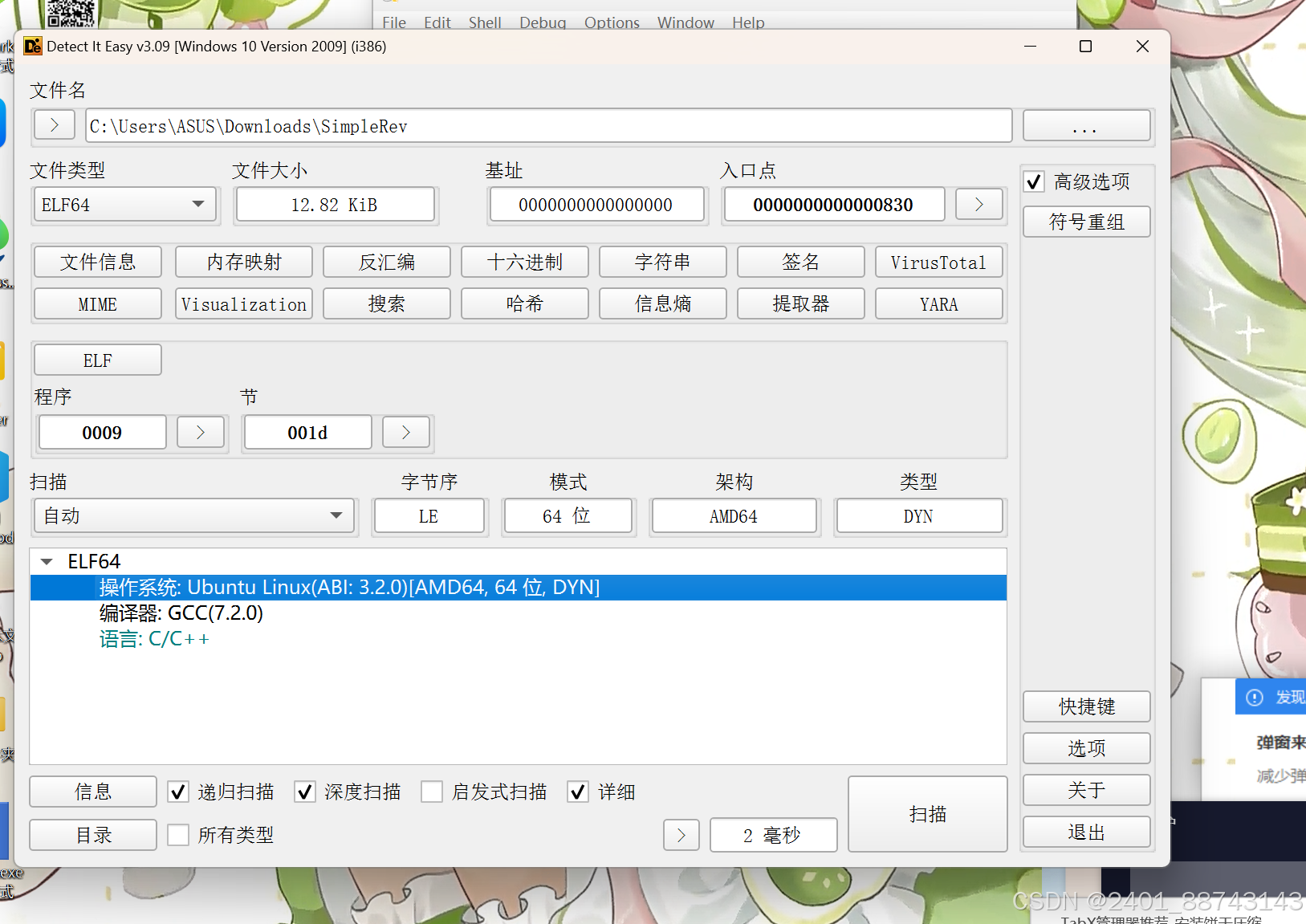Screen dimensions: 1306x924
Task: Open the sections arrow next to 001d
Action: coord(406,433)
